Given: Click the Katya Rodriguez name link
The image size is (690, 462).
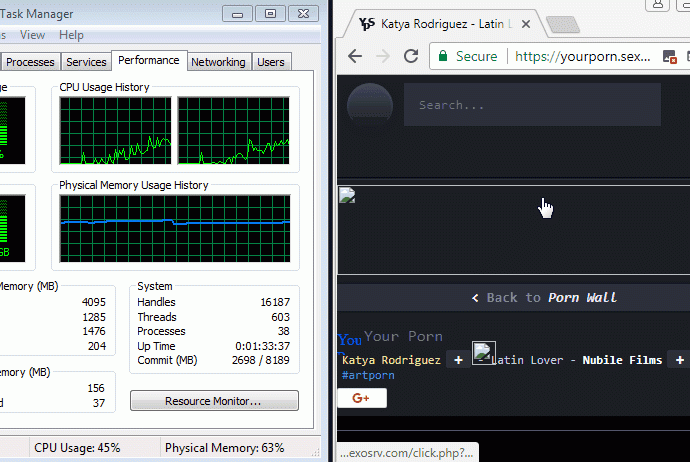Looking at the screenshot, I should [x=391, y=360].
